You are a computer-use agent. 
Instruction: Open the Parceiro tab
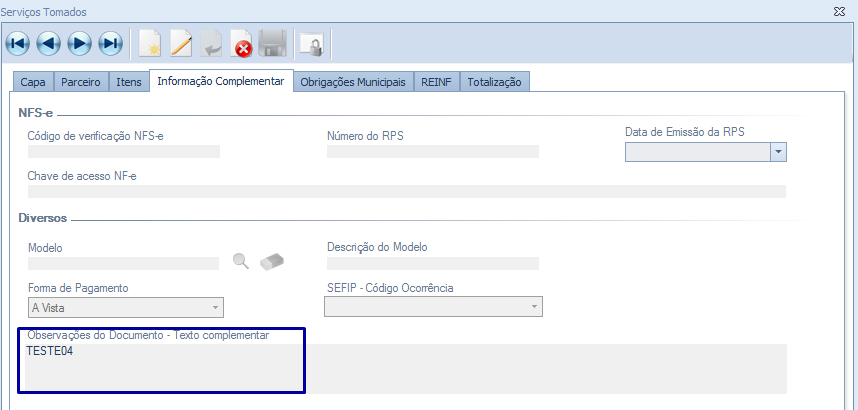pos(81,82)
